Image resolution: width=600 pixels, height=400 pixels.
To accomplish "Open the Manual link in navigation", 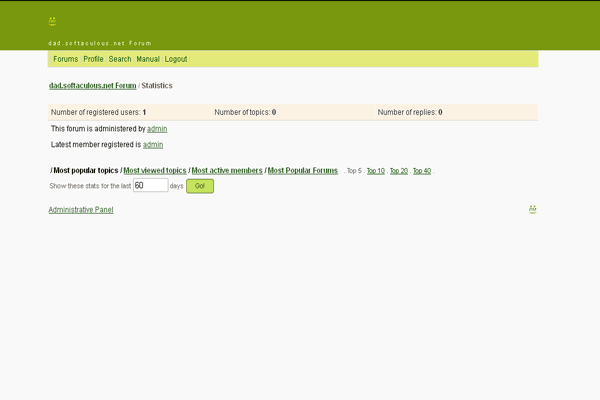I will click(x=148, y=60).
